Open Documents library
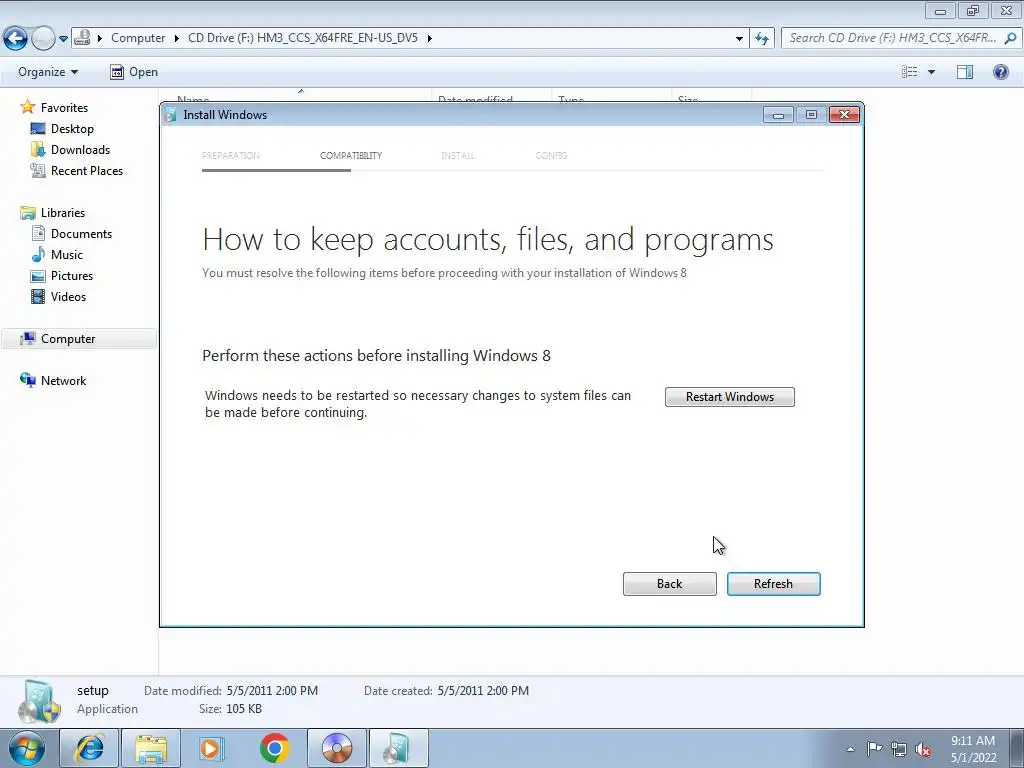 click(x=81, y=234)
